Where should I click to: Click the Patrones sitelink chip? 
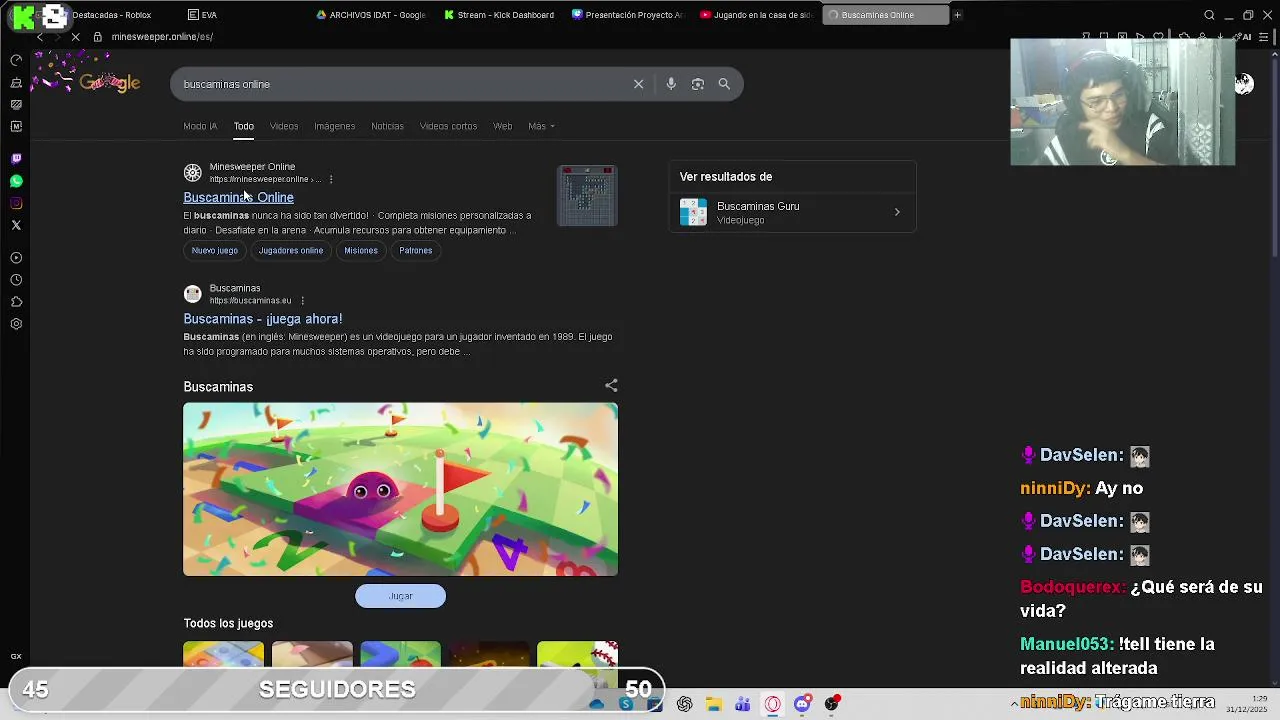[x=416, y=250]
